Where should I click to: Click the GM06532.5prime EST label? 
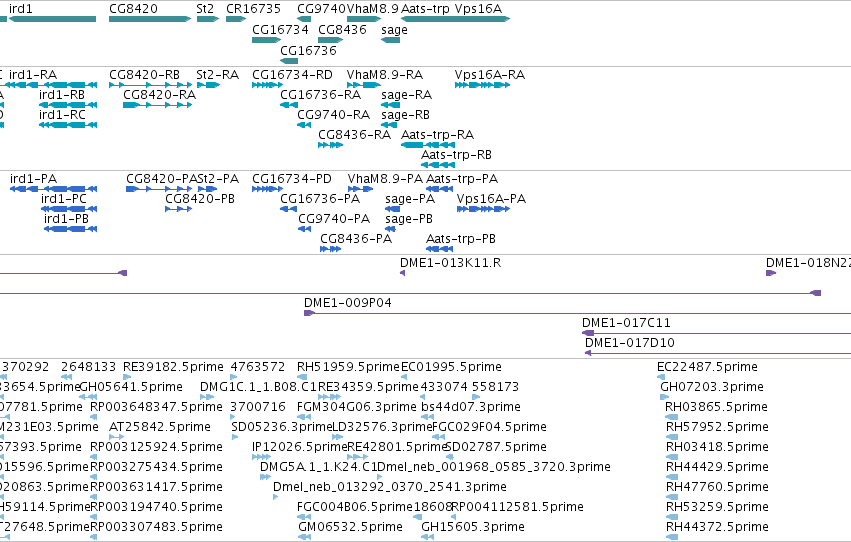[351, 527]
